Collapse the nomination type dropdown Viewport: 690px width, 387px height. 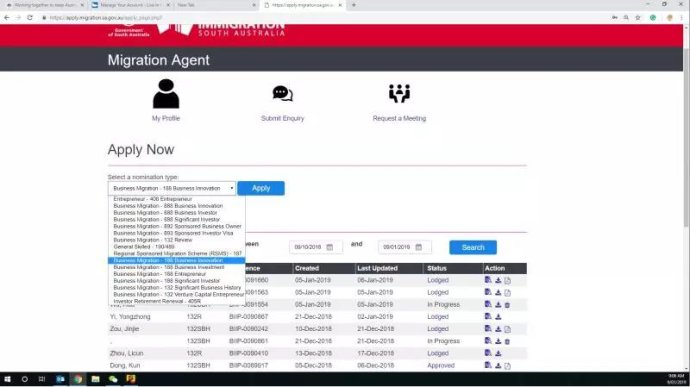(x=172, y=188)
